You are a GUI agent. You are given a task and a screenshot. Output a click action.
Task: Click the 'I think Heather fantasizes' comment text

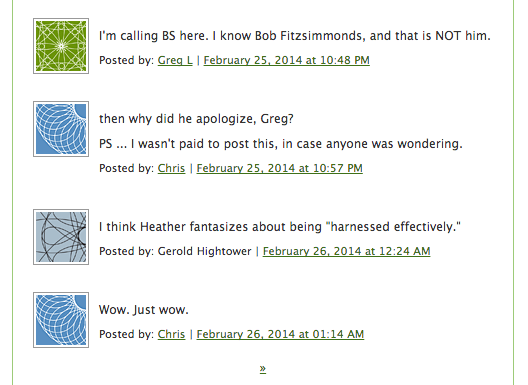280,227
